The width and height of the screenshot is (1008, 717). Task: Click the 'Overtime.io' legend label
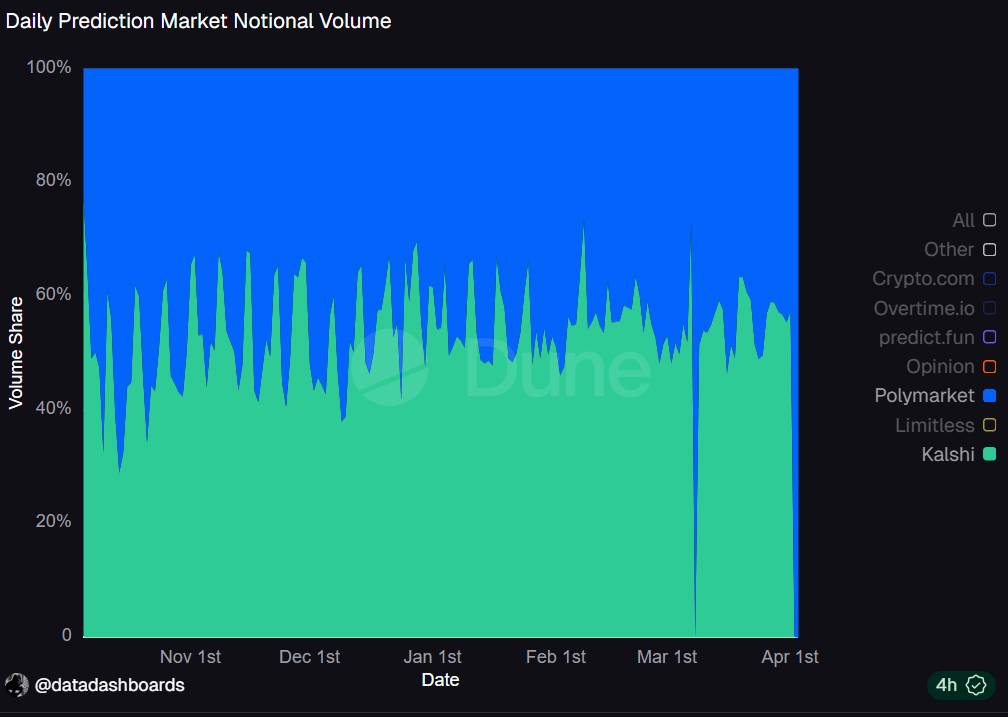click(924, 308)
